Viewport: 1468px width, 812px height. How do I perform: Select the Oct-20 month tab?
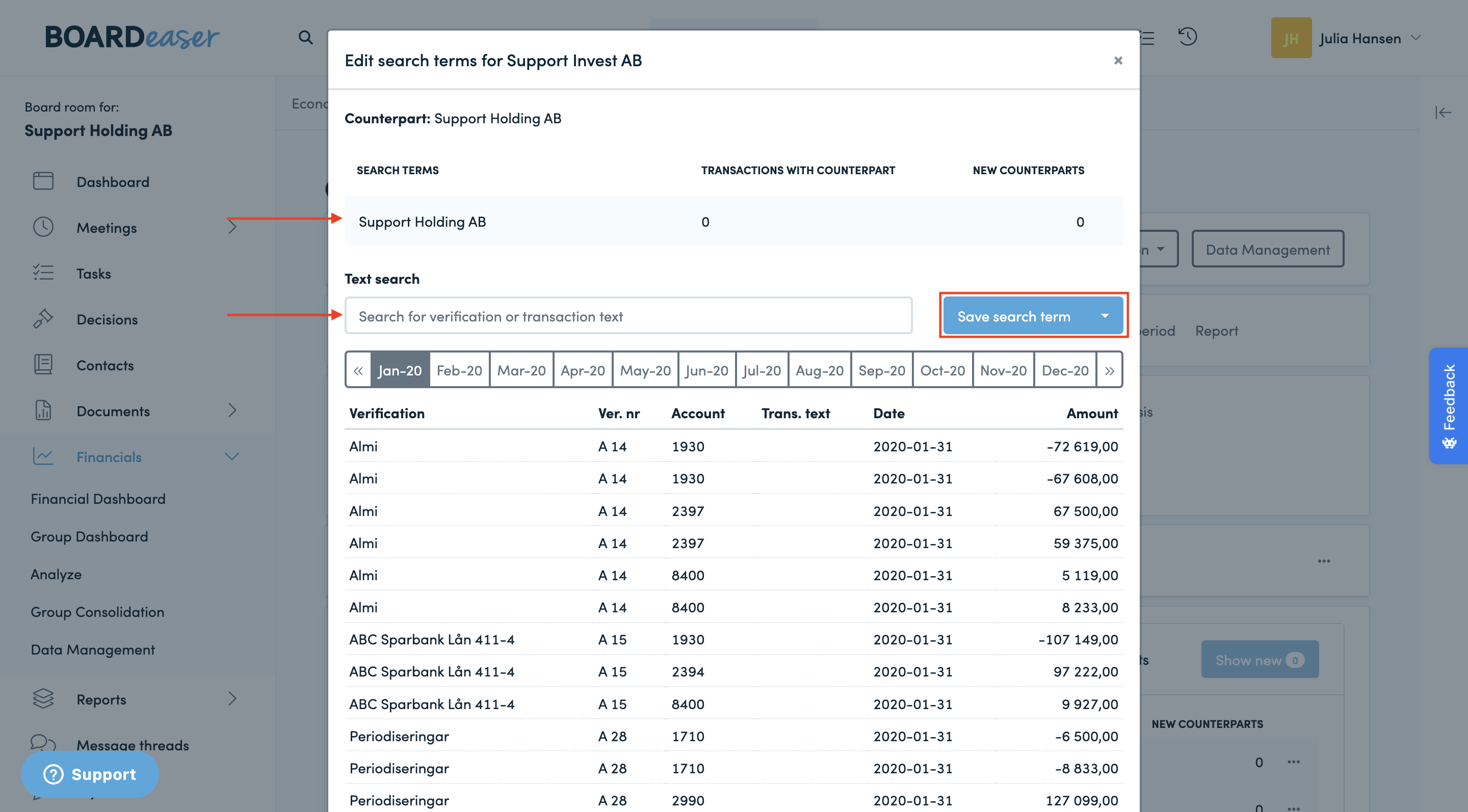[943, 371]
